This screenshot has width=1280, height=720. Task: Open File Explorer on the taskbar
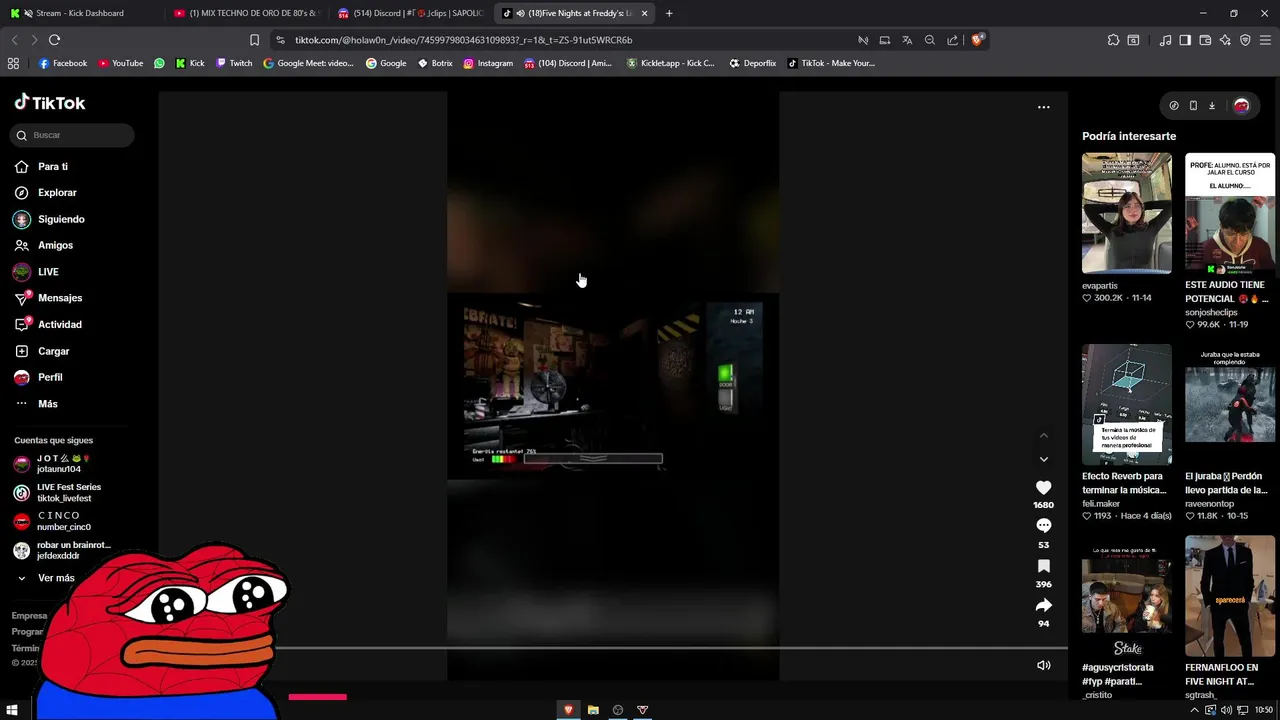[x=593, y=710]
